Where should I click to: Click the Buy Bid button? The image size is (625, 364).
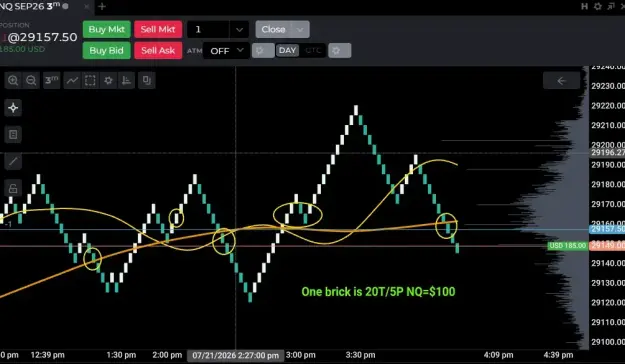pos(106,51)
